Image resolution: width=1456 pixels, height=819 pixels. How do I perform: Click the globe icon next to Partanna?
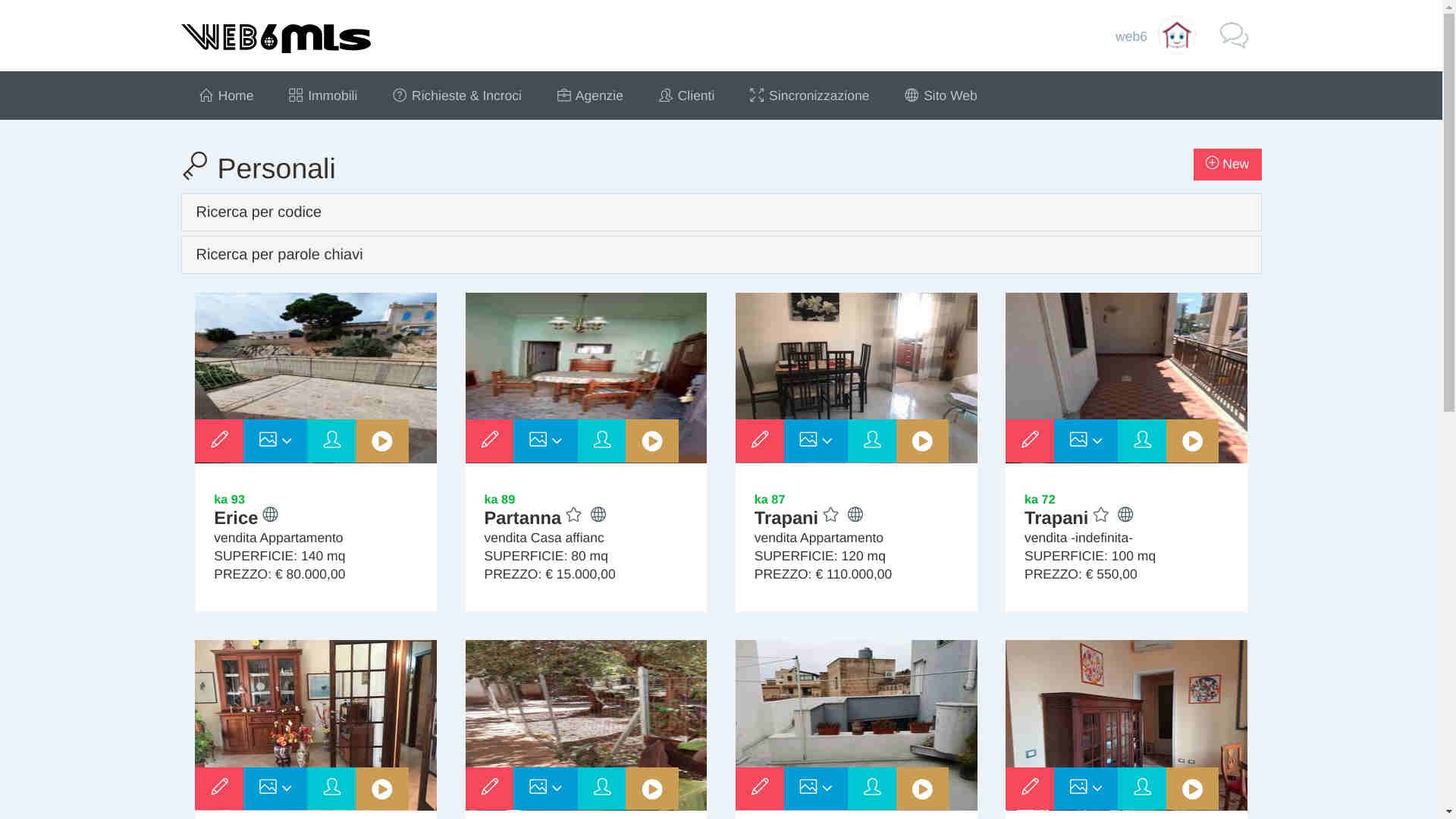click(x=598, y=515)
